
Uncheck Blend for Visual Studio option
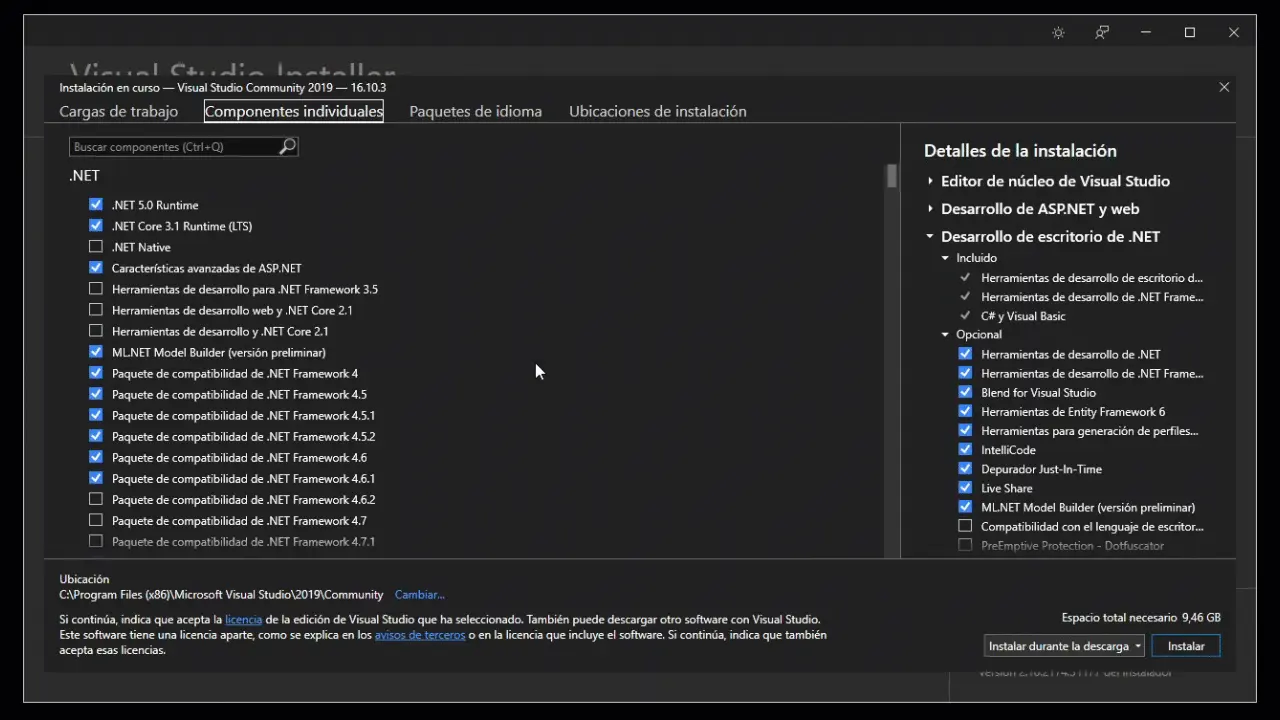(x=965, y=393)
